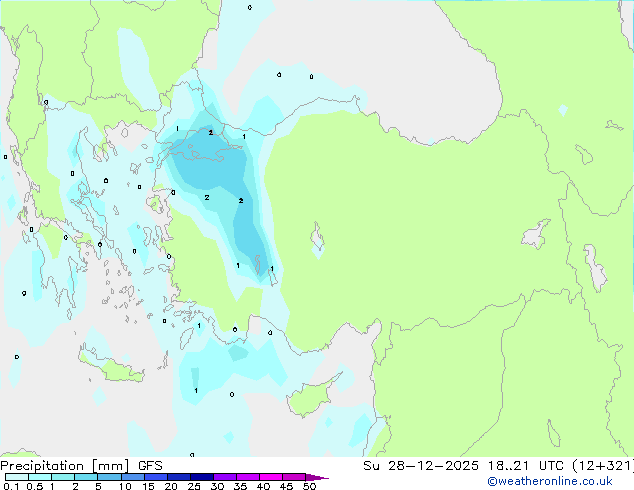Select the 40–45 mm magenta legend swatch
The height and width of the screenshot is (490, 634).
pos(271,477)
